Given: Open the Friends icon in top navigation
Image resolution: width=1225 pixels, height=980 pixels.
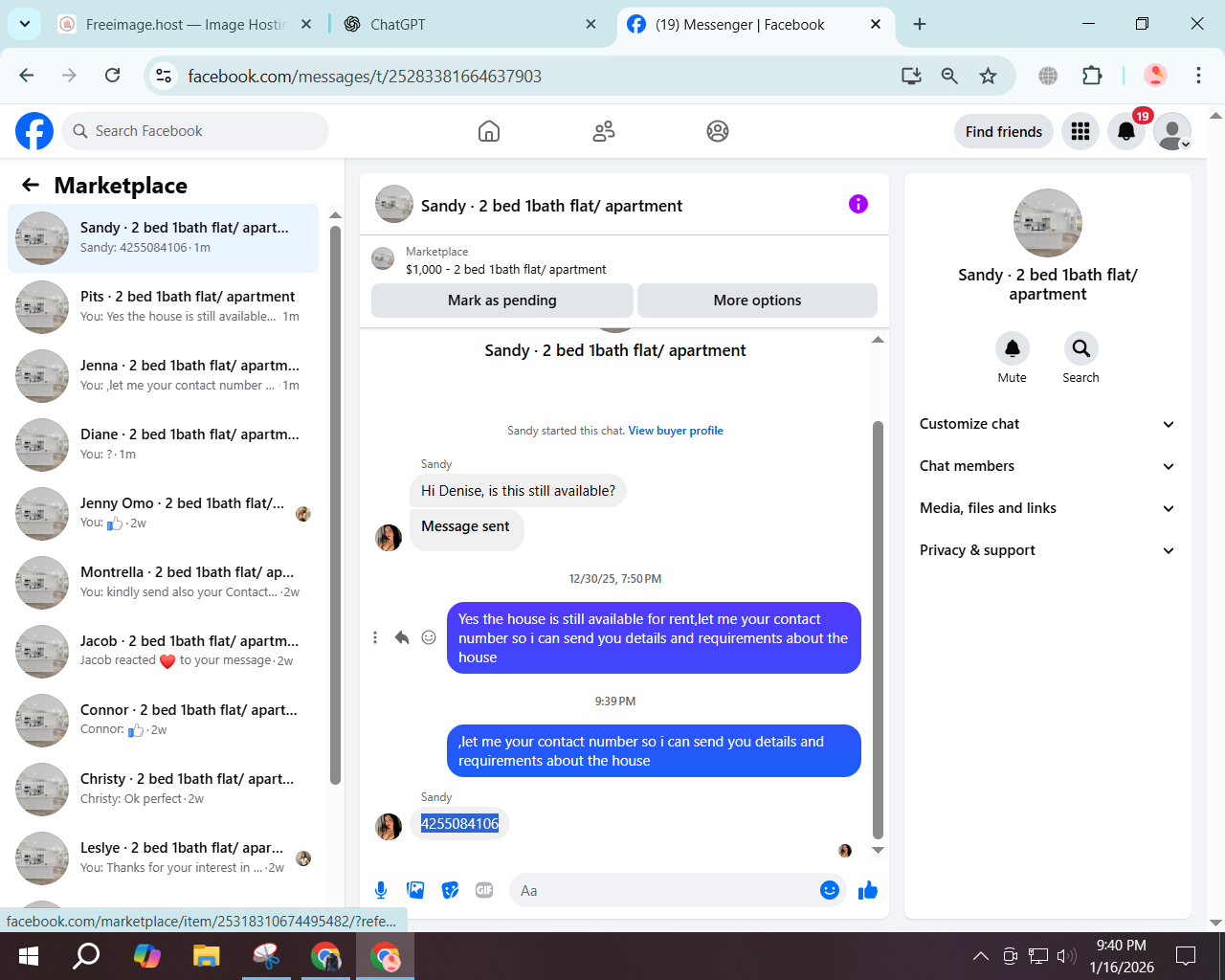Looking at the screenshot, I should [604, 131].
